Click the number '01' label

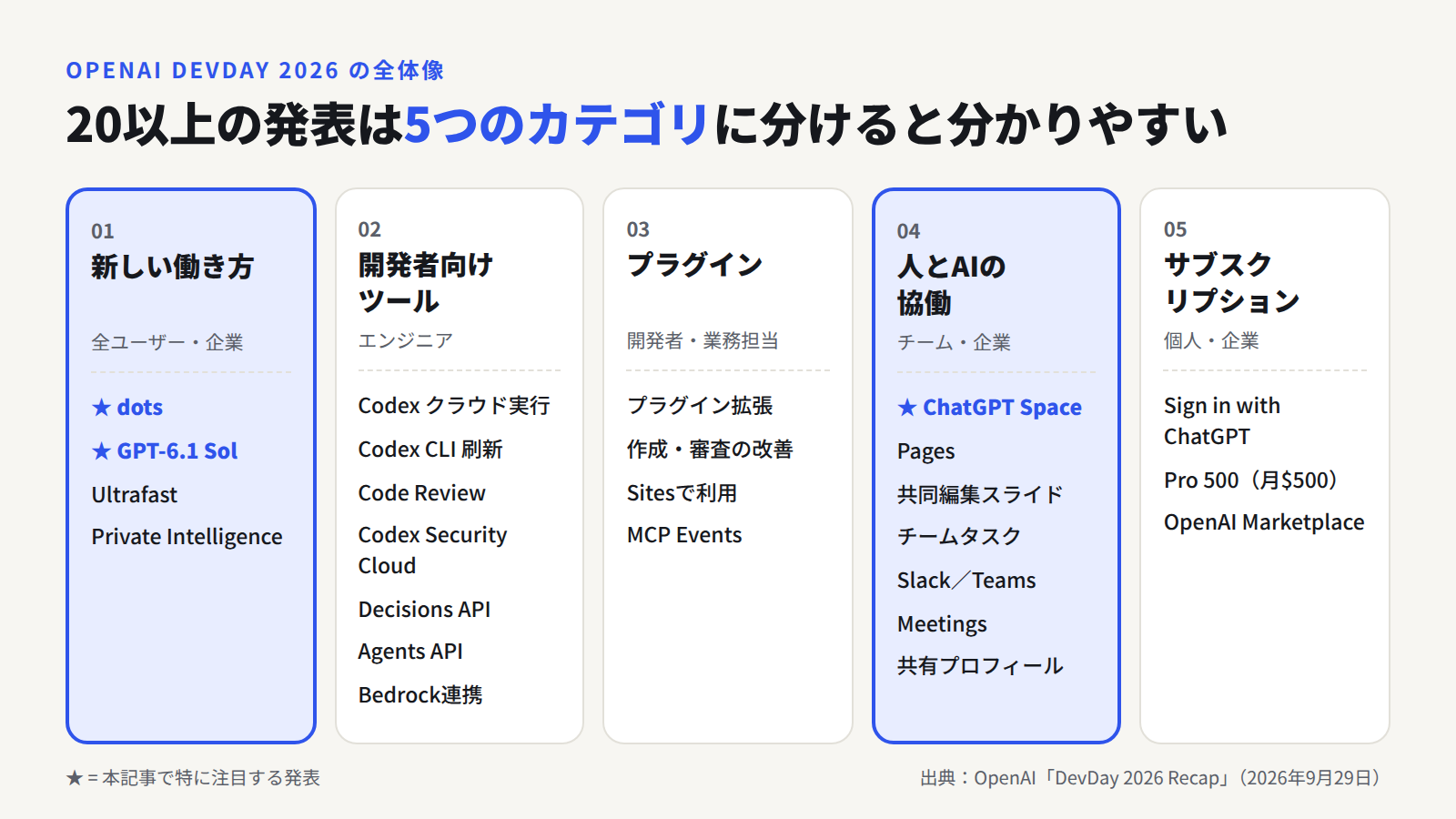click(x=103, y=231)
